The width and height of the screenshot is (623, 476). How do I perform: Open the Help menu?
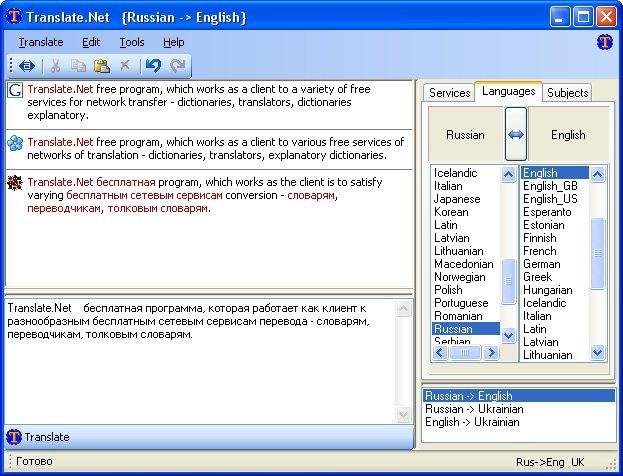pyautogui.click(x=174, y=42)
